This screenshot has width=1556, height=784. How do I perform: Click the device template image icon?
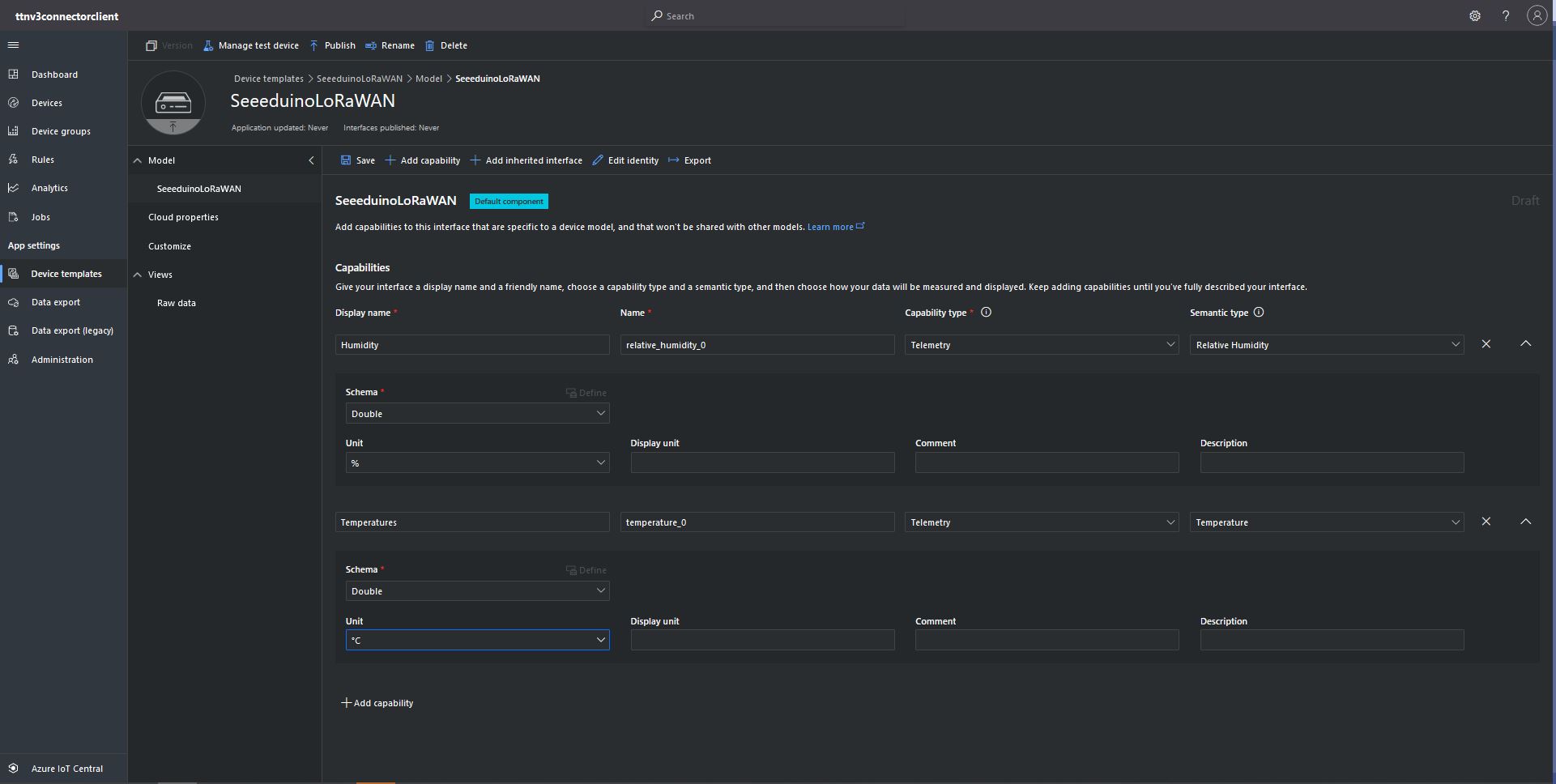[173, 104]
